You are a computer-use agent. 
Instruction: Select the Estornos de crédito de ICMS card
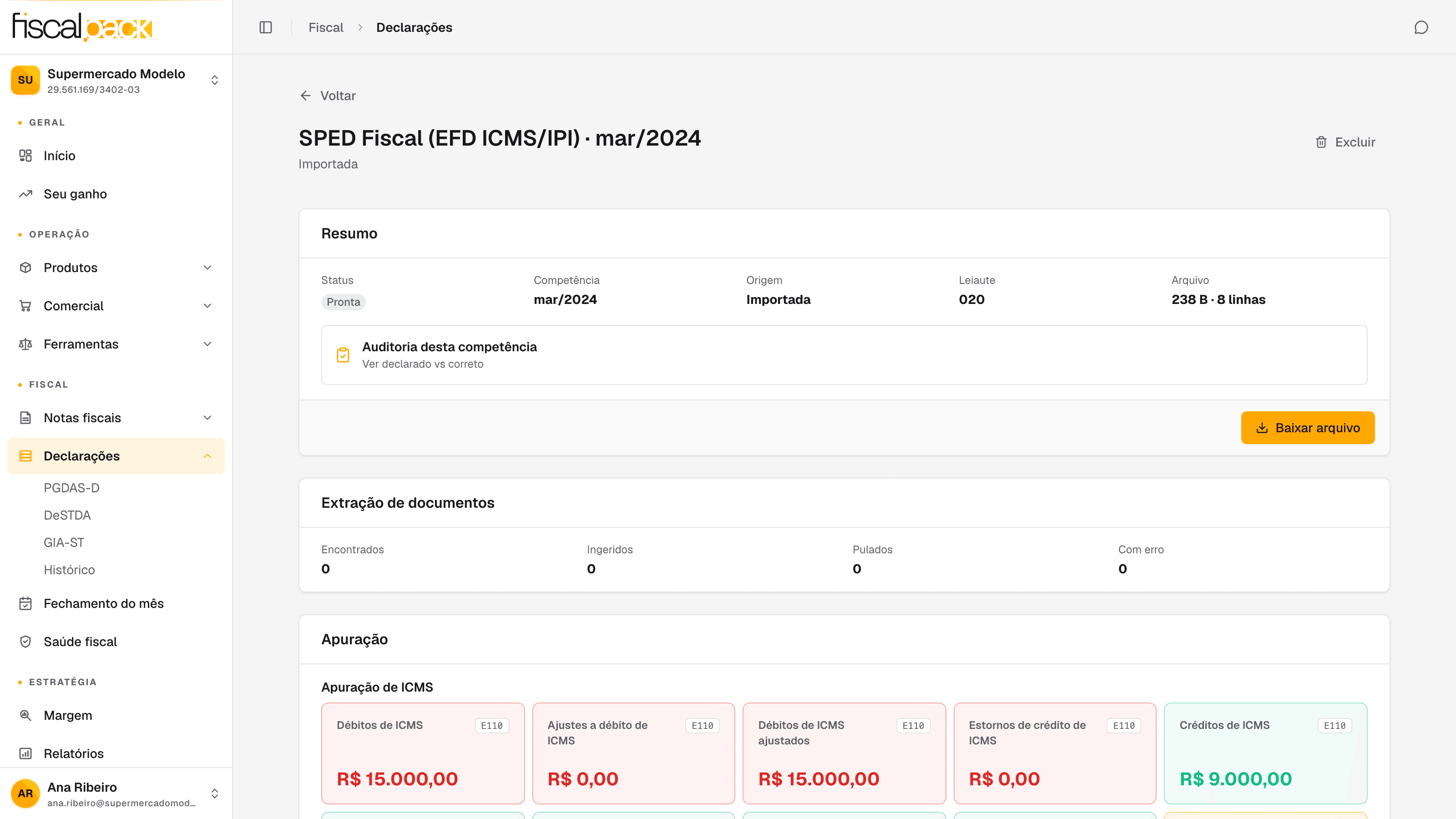[x=1055, y=753]
